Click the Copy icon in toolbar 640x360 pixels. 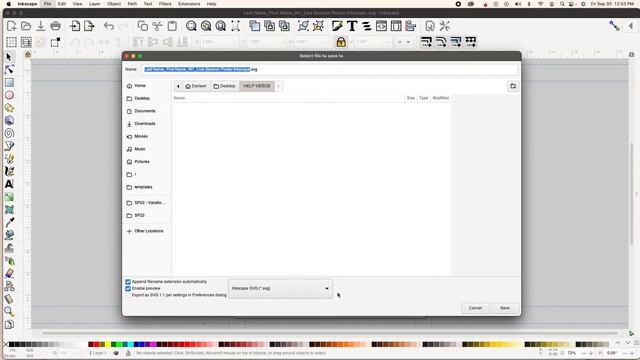(142, 26)
